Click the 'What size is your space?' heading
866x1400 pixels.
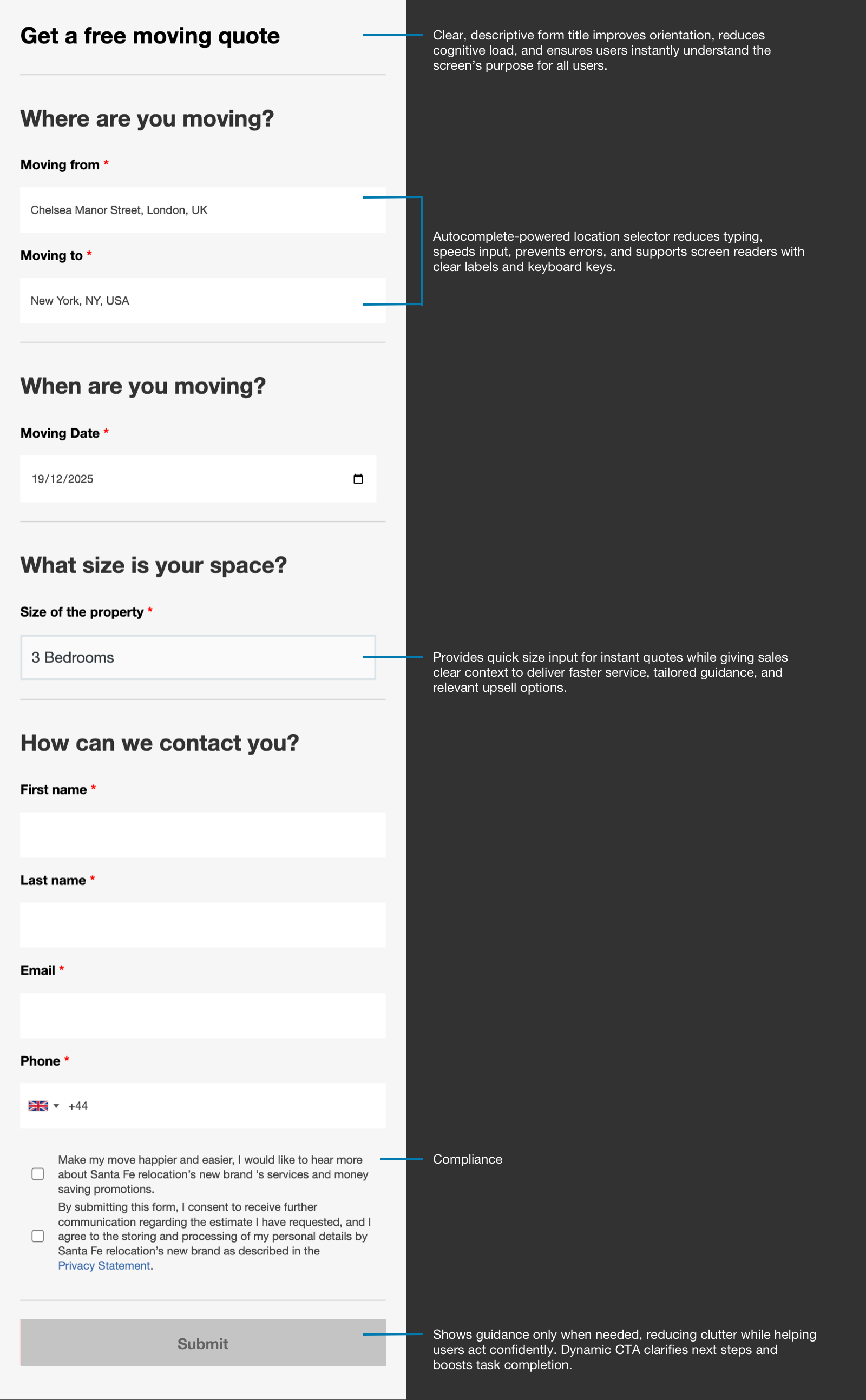154,565
